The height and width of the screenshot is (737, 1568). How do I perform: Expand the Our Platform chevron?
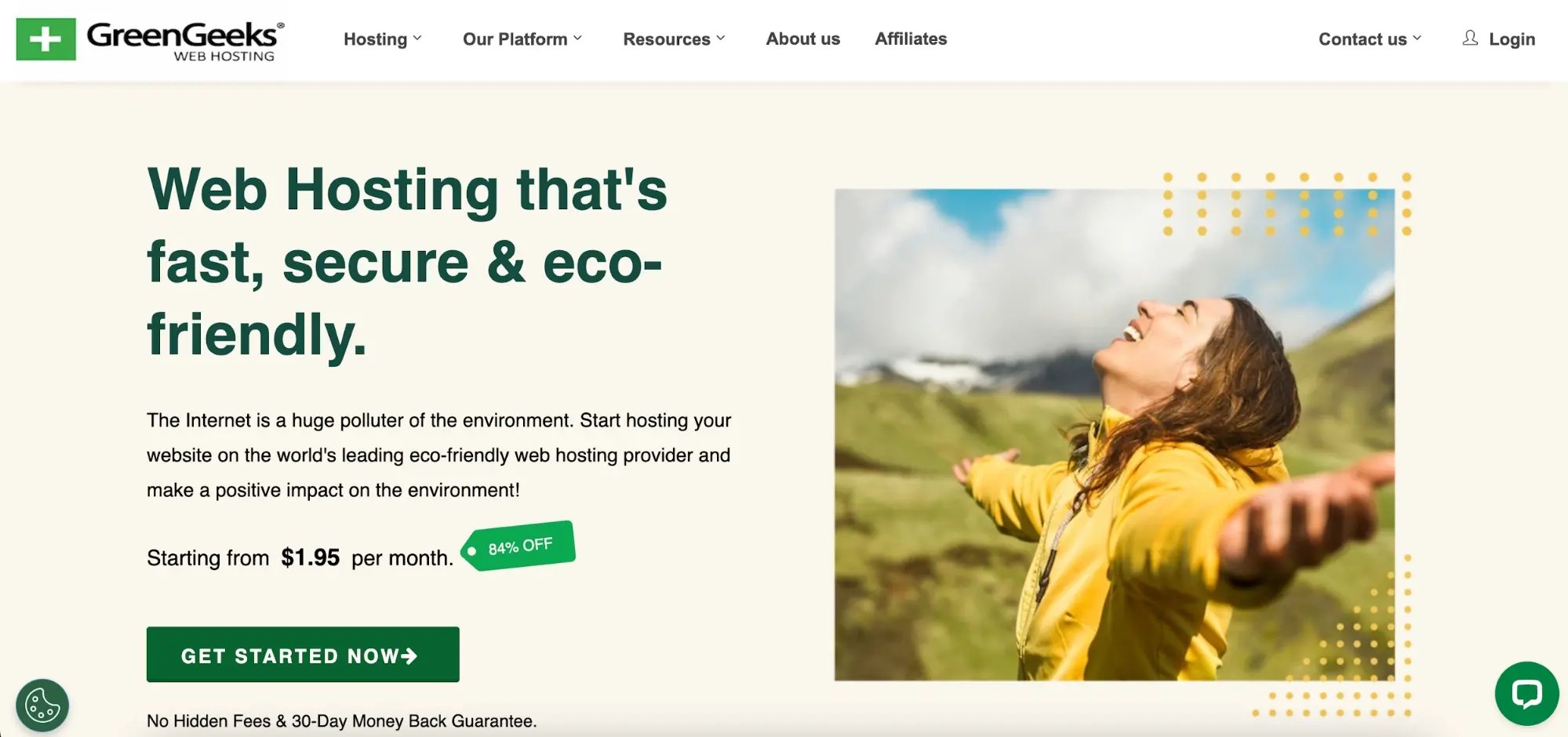pyautogui.click(x=577, y=38)
